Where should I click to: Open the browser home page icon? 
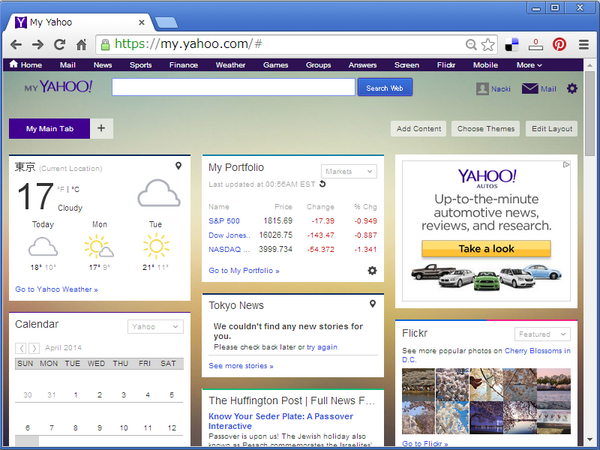[81, 45]
